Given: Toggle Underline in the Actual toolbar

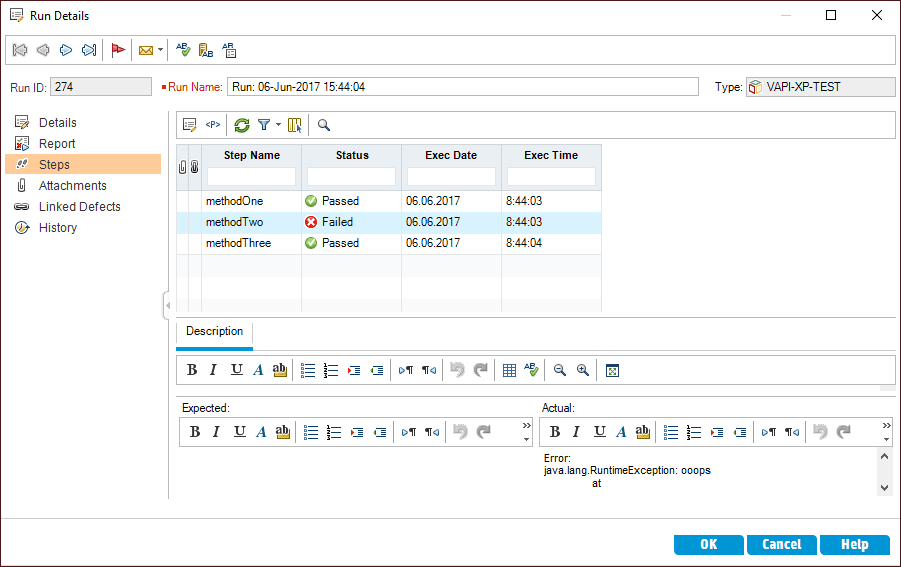Looking at the screenshot, I should (x=599, y=432).
